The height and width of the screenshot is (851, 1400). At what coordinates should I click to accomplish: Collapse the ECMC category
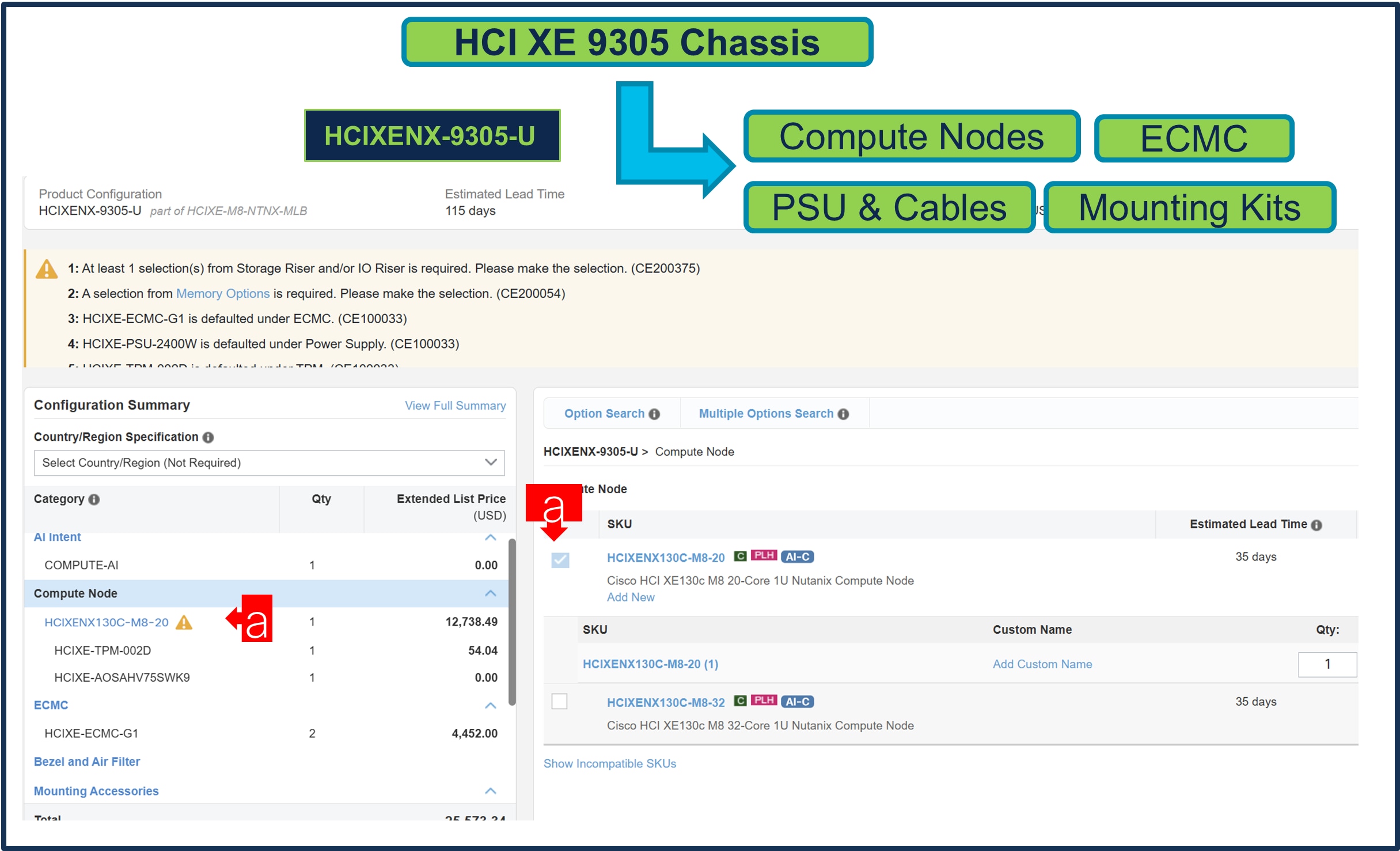(x=491, y=706)
